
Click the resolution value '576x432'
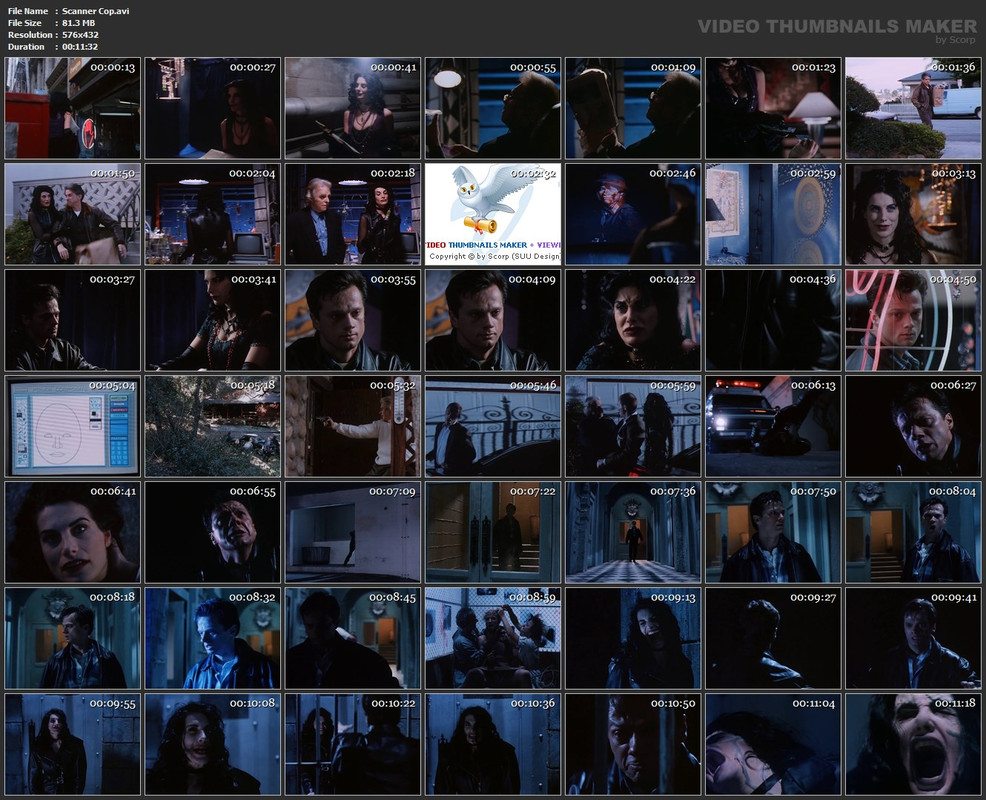coord(80,35)
